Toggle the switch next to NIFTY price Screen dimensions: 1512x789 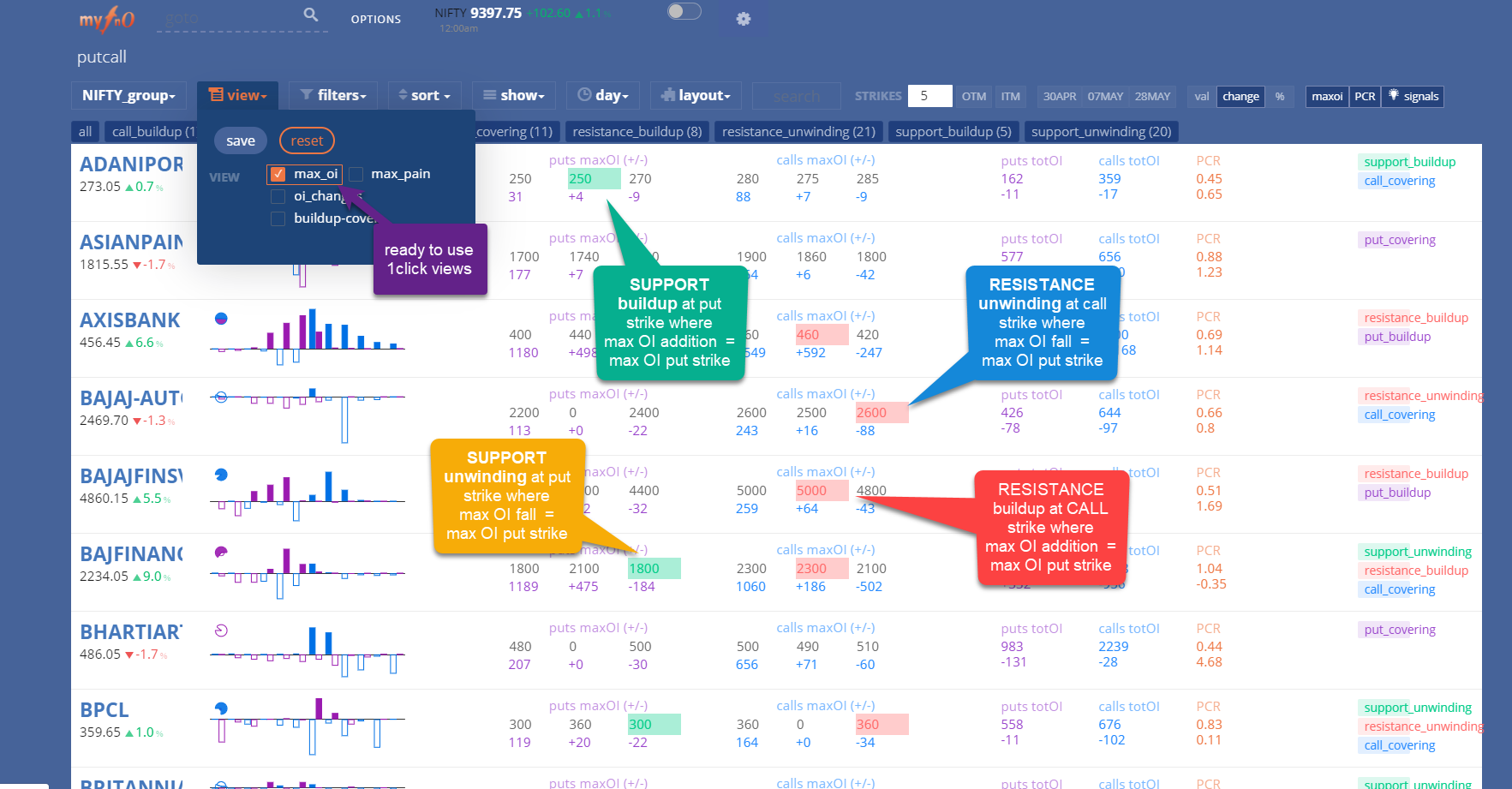pos(684,11)
